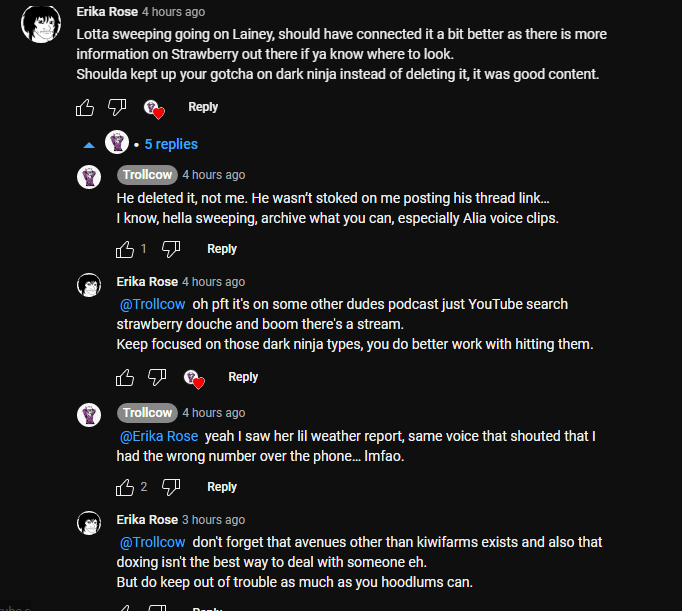Reply to Trollcow's 'He deleted it' comment
The height and width of the screenshot is (611, 682).
pos(222,249)
